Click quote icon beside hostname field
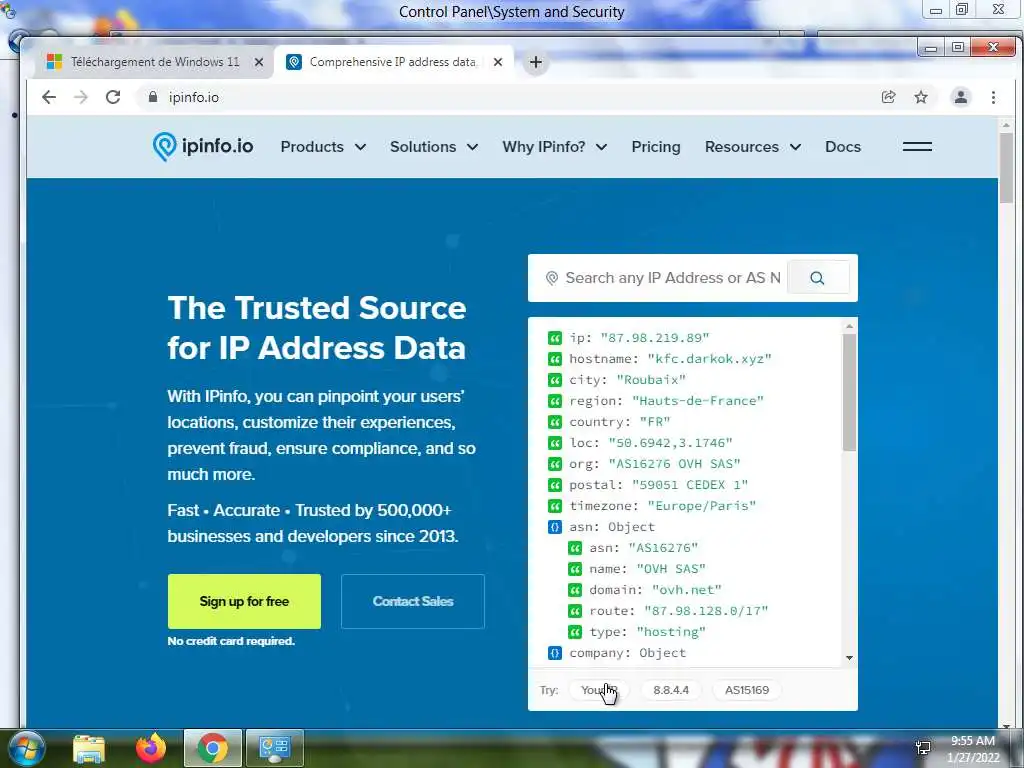The height and width of the screenshot is (768, 1024). [554, 359]
